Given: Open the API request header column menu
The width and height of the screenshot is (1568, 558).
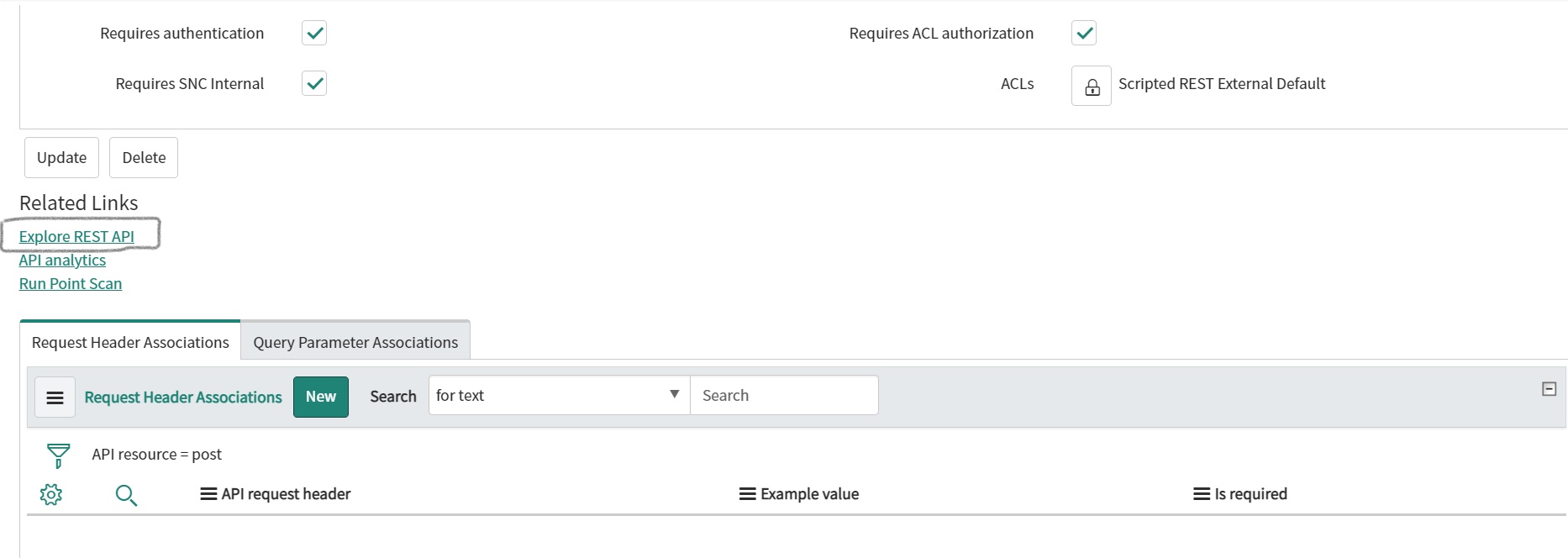Looking at the screenshot, I should point(208,493).
